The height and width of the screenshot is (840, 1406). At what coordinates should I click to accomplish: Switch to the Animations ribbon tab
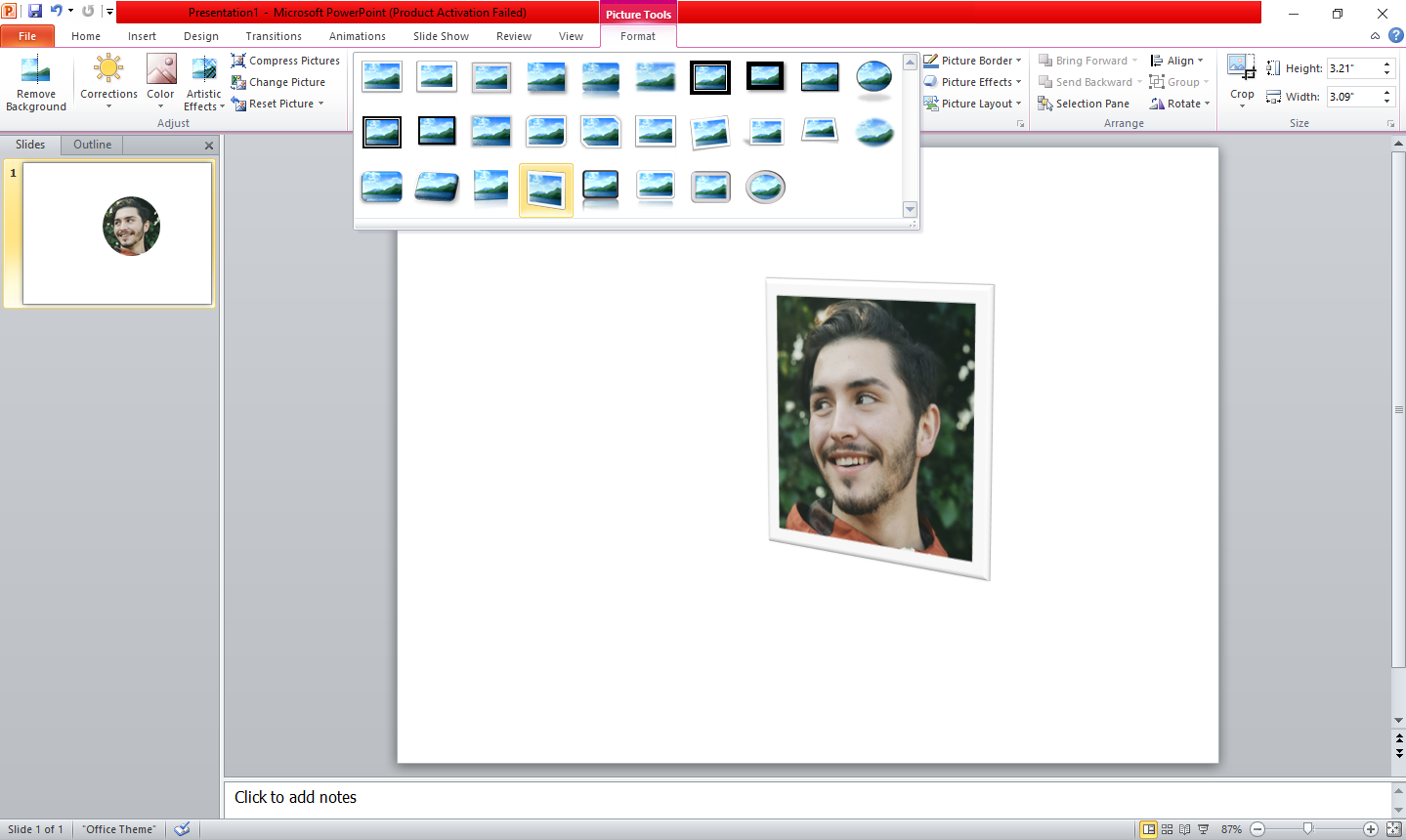[357, 35]
